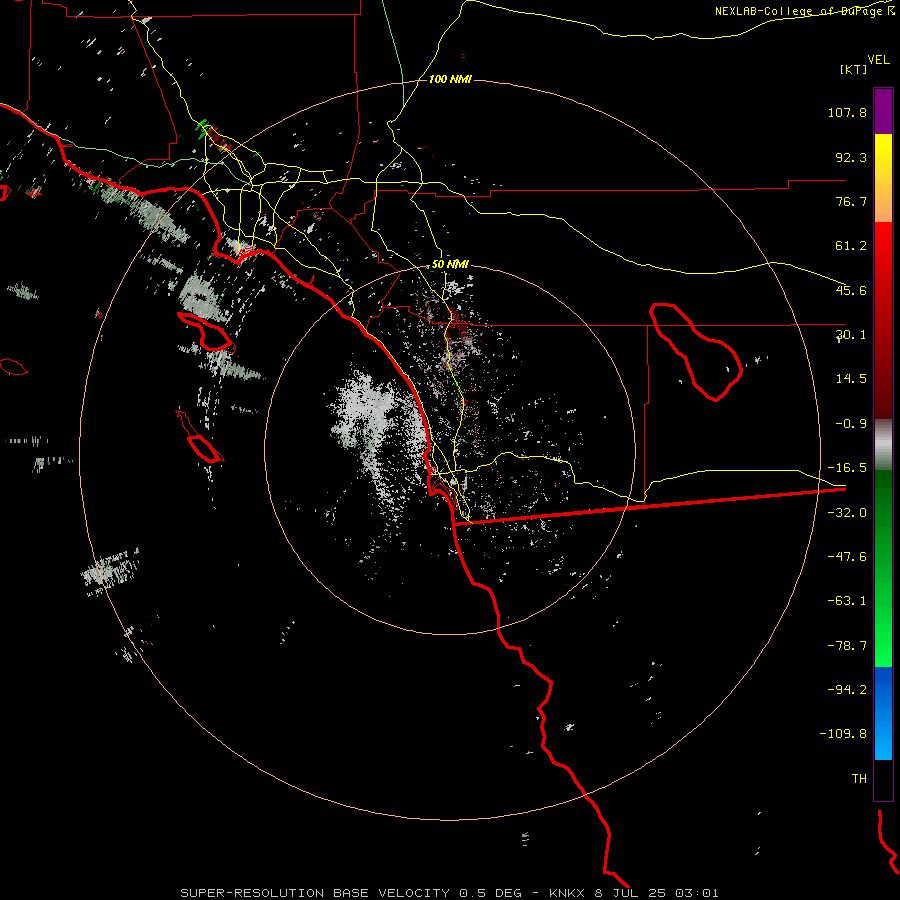Pick the blue segment of the color bar
This screenshot has width=900, height=900.
(x=883, y=713)
